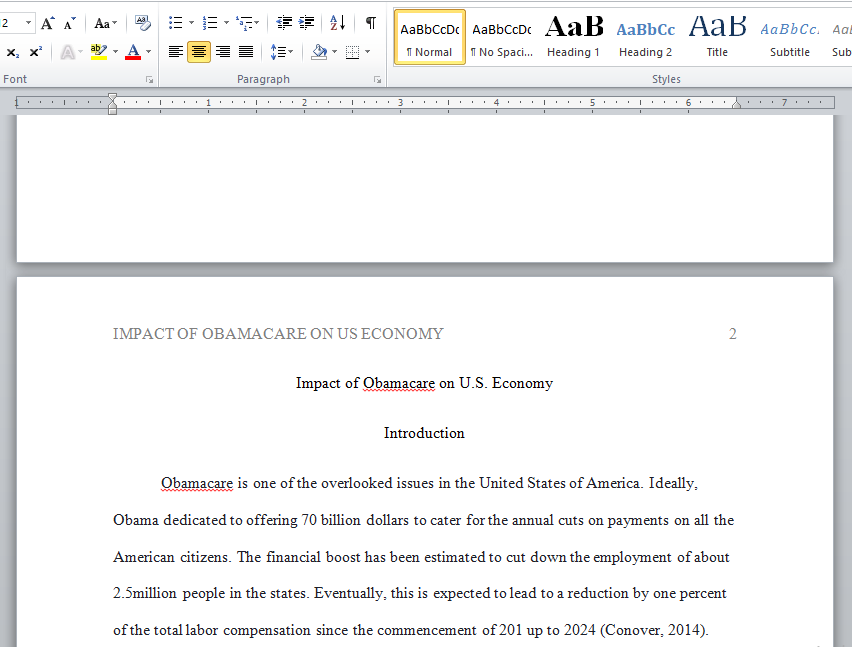
Task: Click the title Impact of Obamacare on U.S. Economy
Action: point(424,384)
